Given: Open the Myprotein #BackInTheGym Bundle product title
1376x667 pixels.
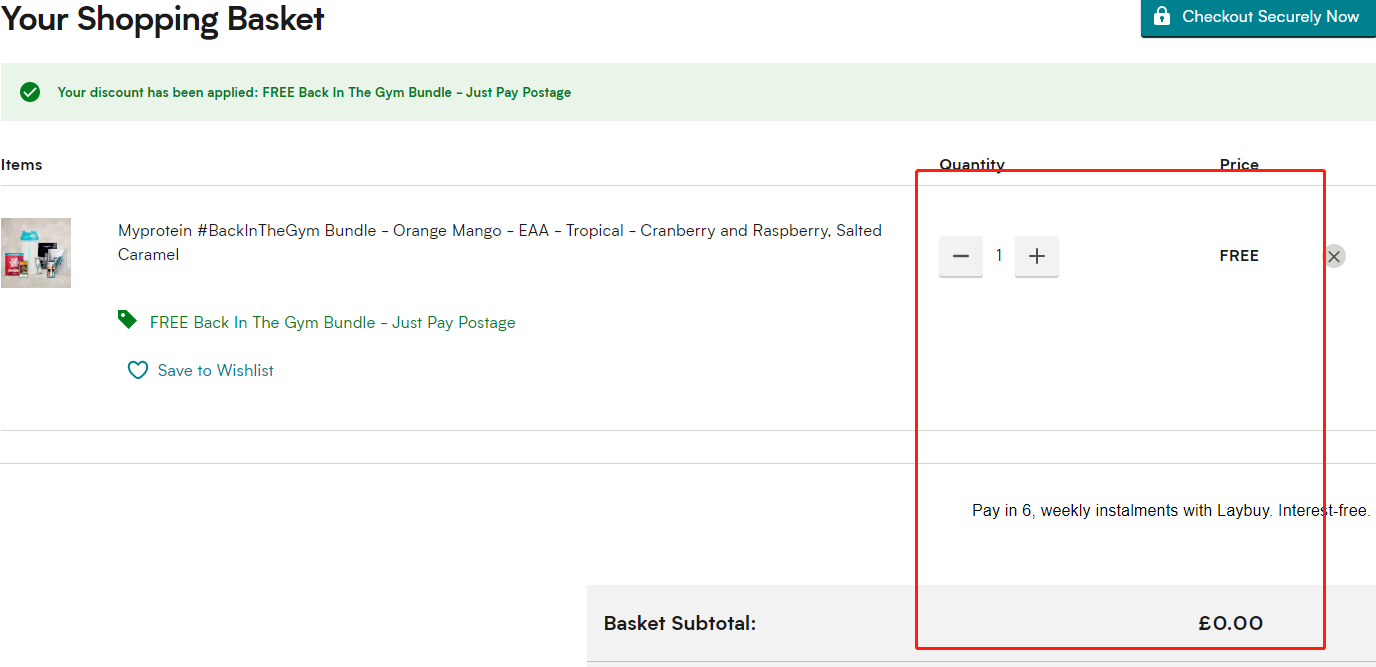Looking at the screenshot, I should (500, 242).
